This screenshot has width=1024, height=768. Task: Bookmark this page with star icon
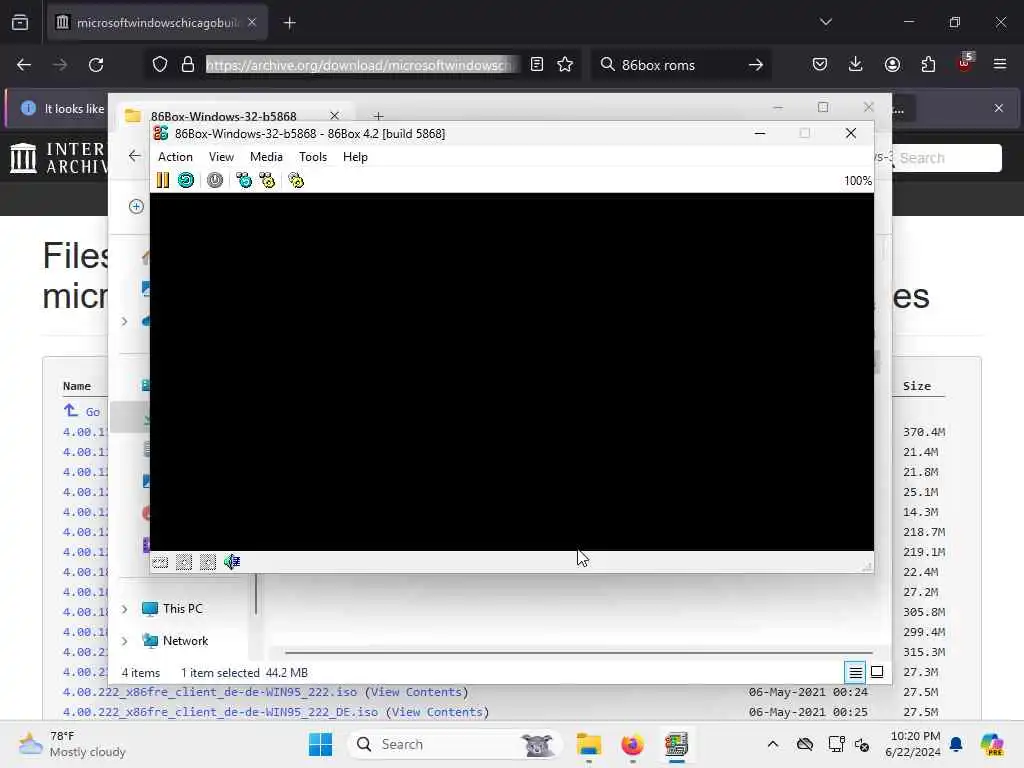[566, 64]
